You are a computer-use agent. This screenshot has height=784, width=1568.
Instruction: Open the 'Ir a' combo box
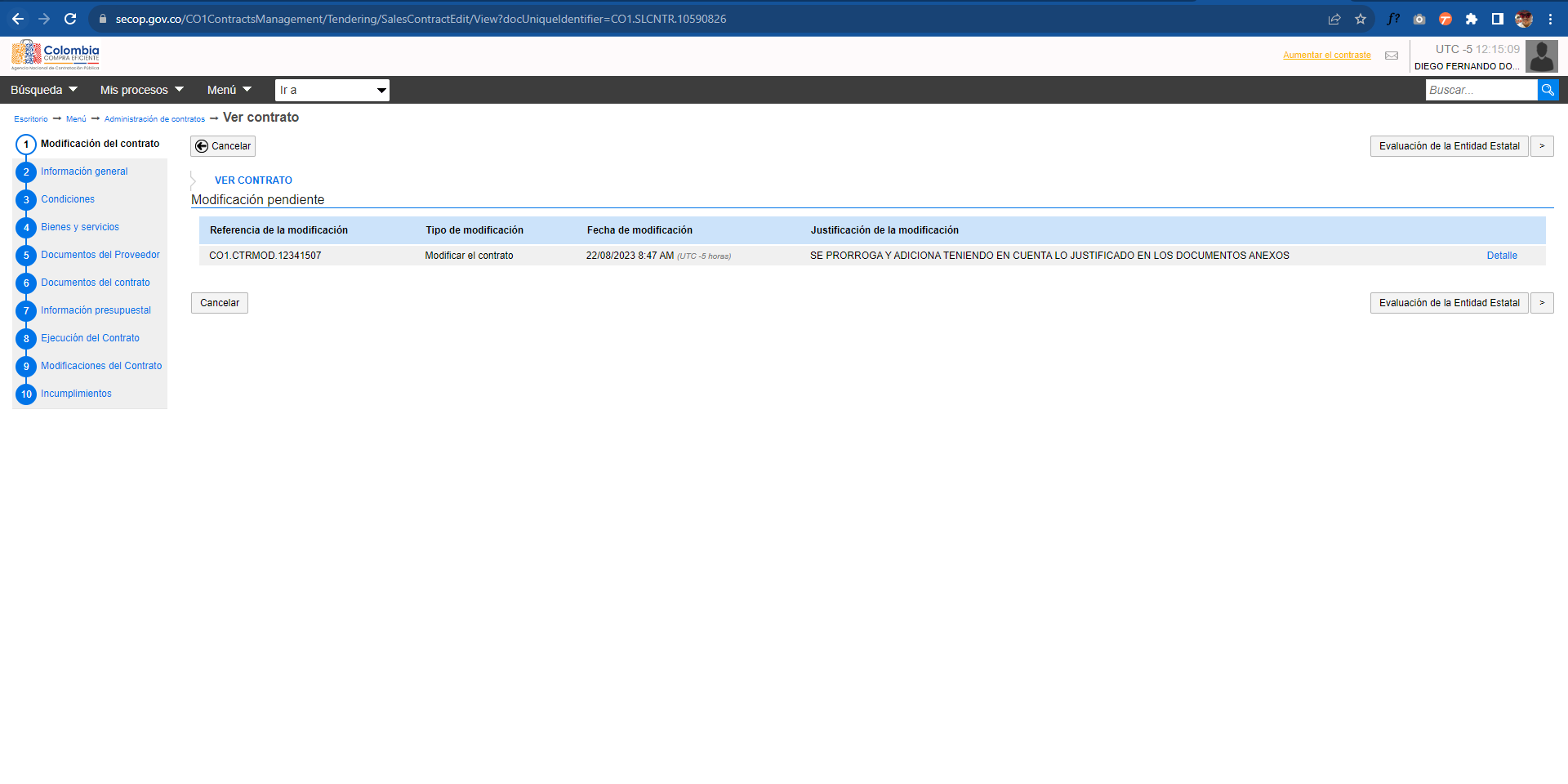(x=332, y=90)
